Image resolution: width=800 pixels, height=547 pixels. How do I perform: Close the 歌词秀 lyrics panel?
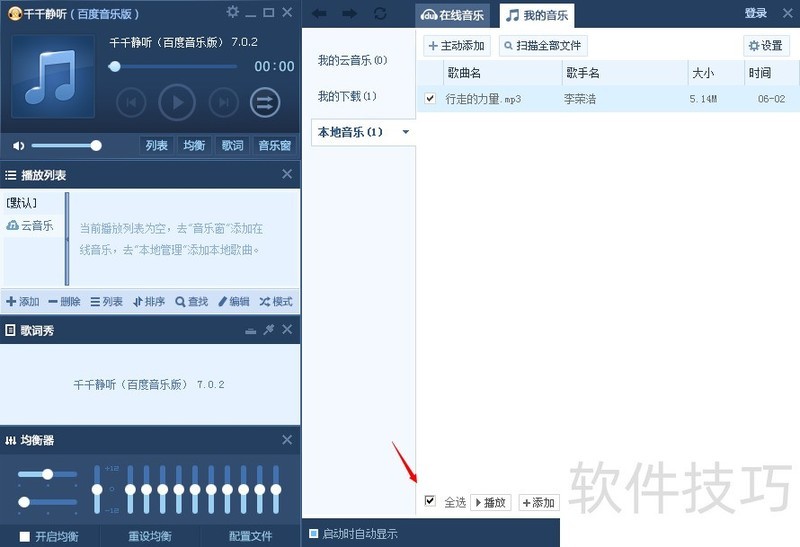[x=287, y=330]
